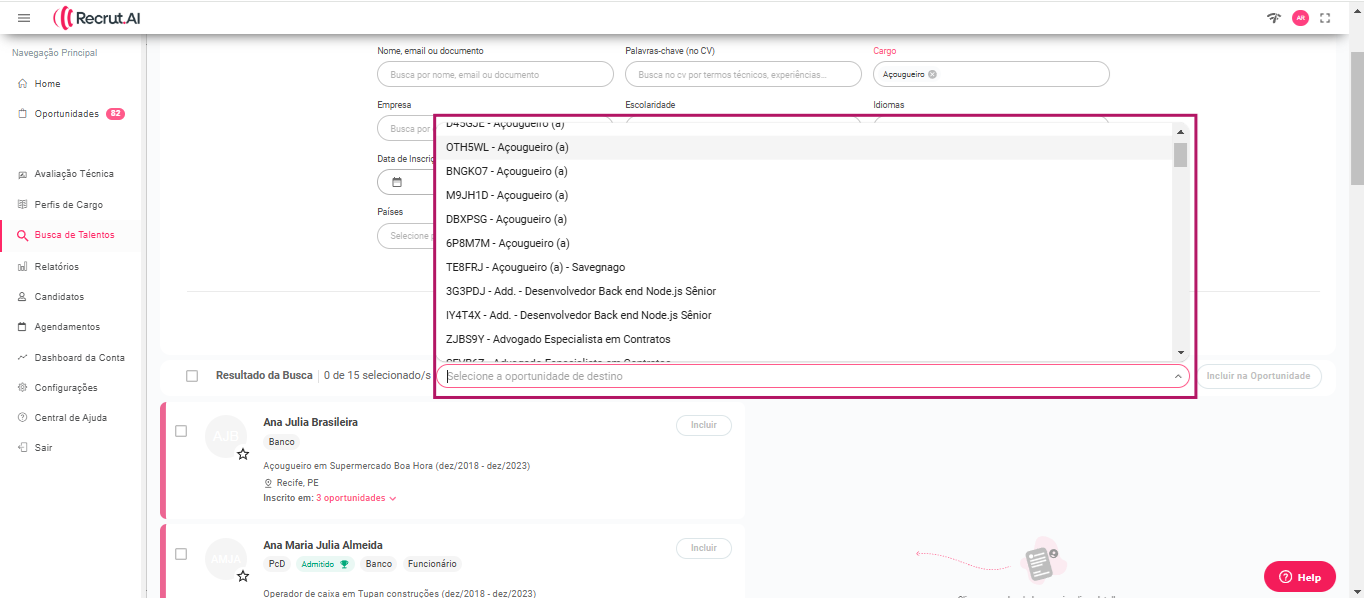Screen dimensions: 1364x598
Task: Click the connection status wifi icon
Action: click(1273, 18)
